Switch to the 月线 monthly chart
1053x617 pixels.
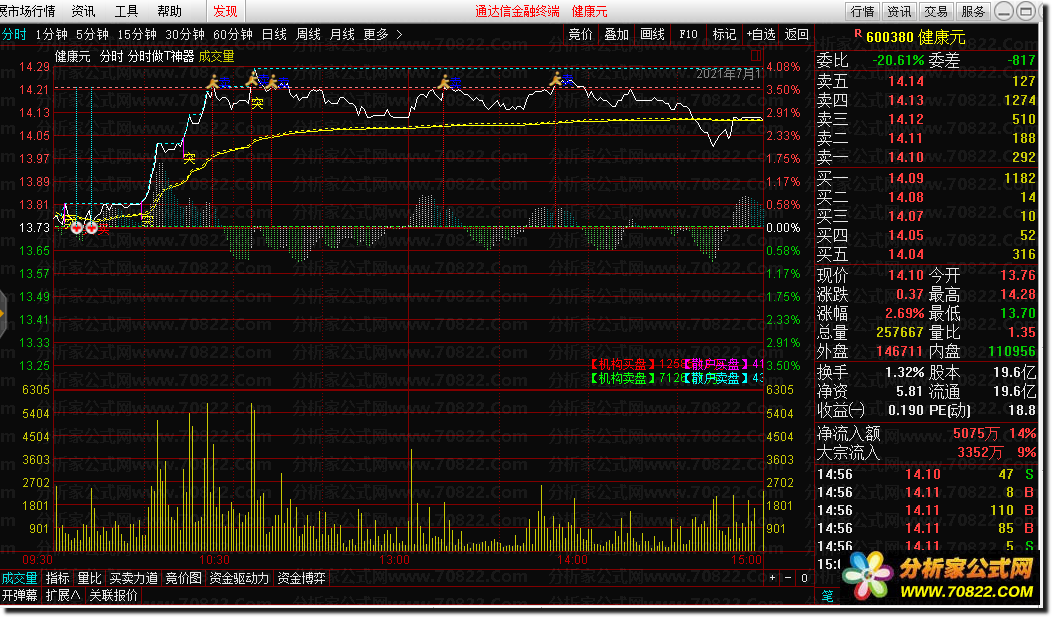point(342,34)
